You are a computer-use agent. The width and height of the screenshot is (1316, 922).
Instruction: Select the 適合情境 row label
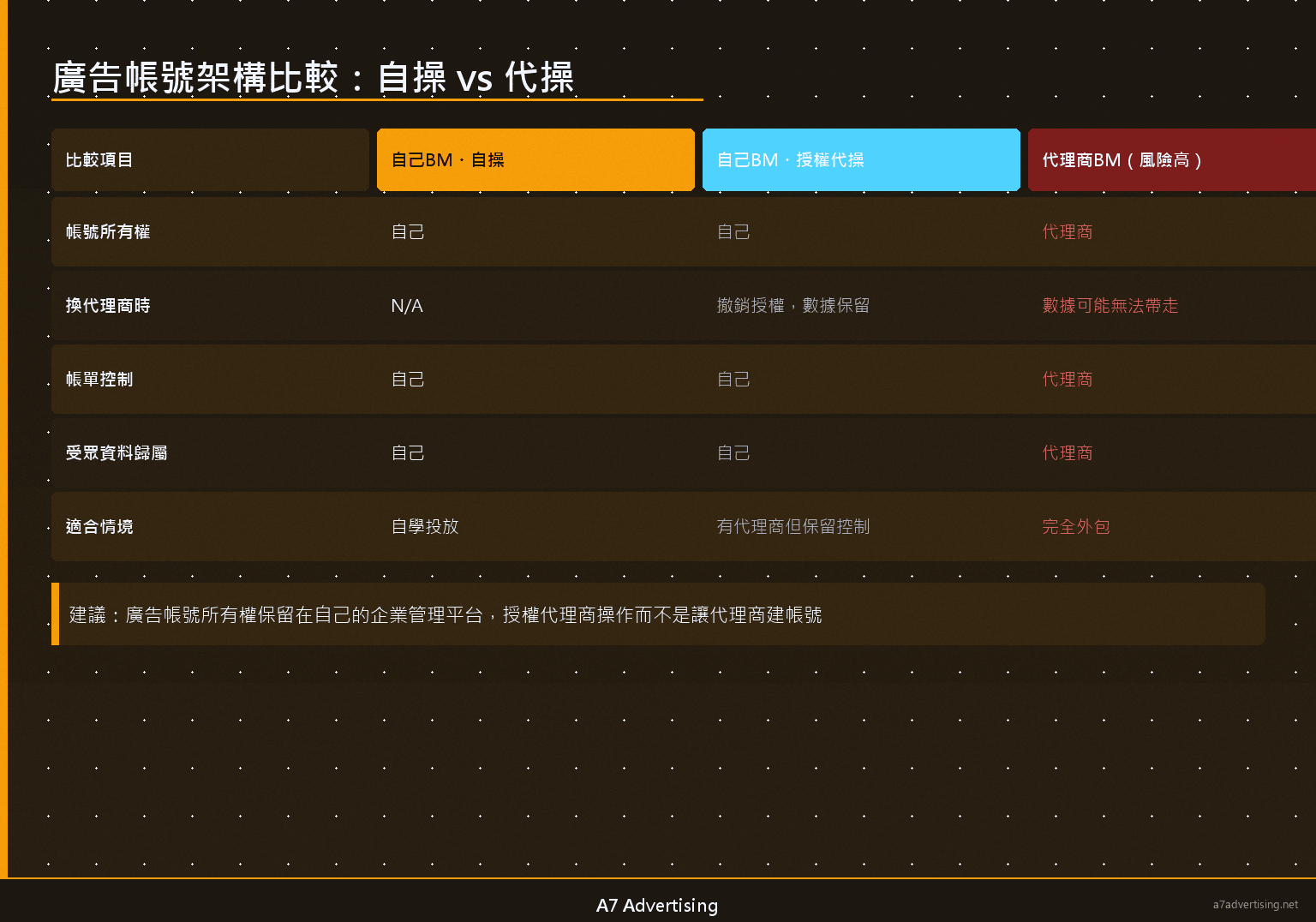click(x=99, y=527)
